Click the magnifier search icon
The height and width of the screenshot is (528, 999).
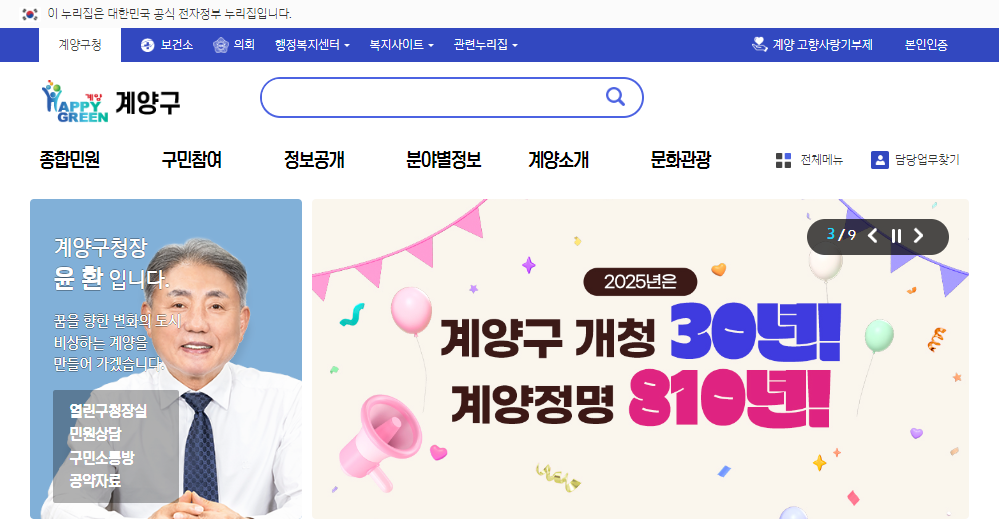click(x=615, y=97)
